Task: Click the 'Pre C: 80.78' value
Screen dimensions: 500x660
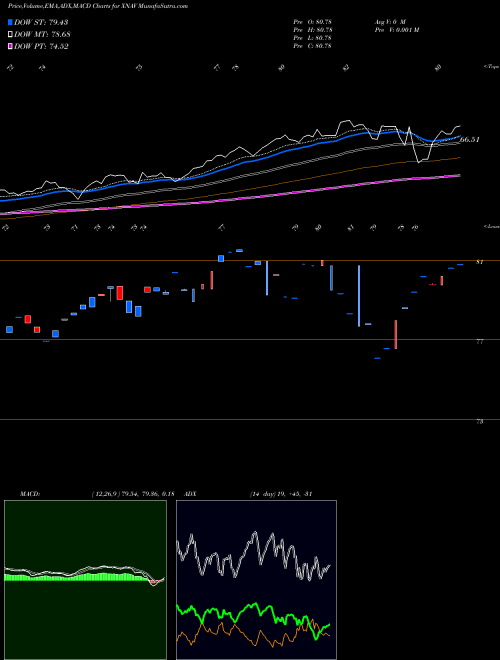Action: click(x=312, y=46)
